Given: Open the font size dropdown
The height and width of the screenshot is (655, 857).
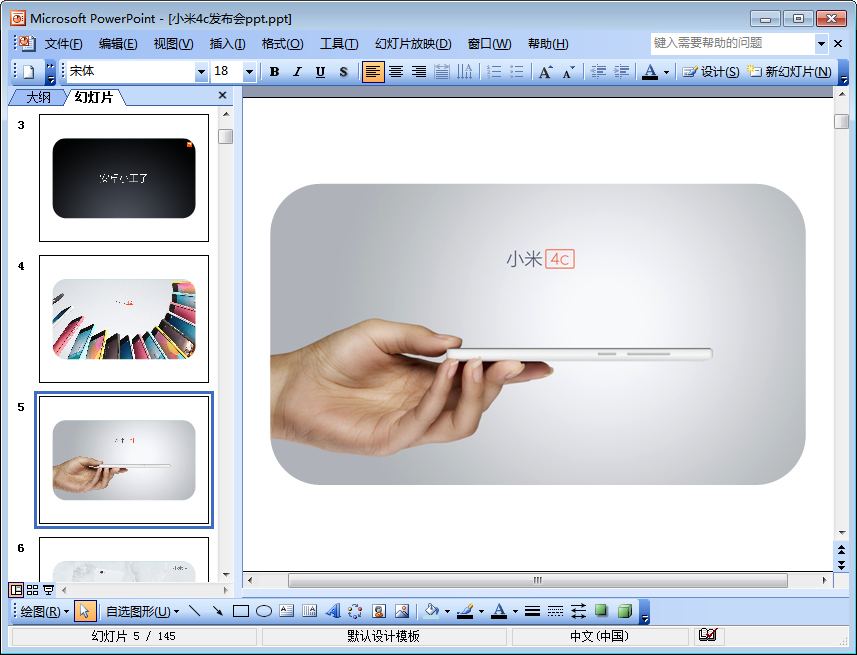Looking at the screenshot, I should pos(249,72).
